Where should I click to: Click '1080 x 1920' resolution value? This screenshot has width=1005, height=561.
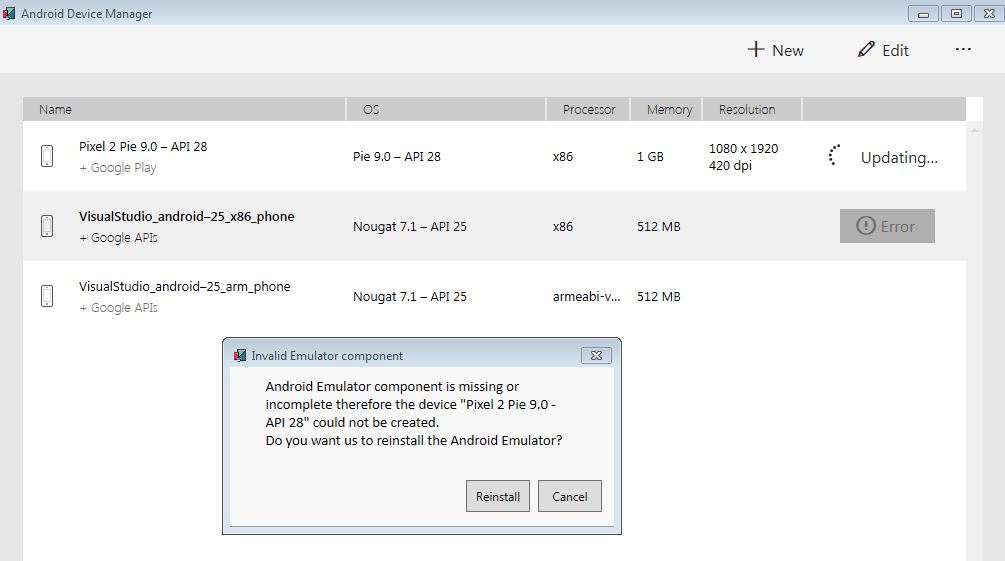coord(743,148)
